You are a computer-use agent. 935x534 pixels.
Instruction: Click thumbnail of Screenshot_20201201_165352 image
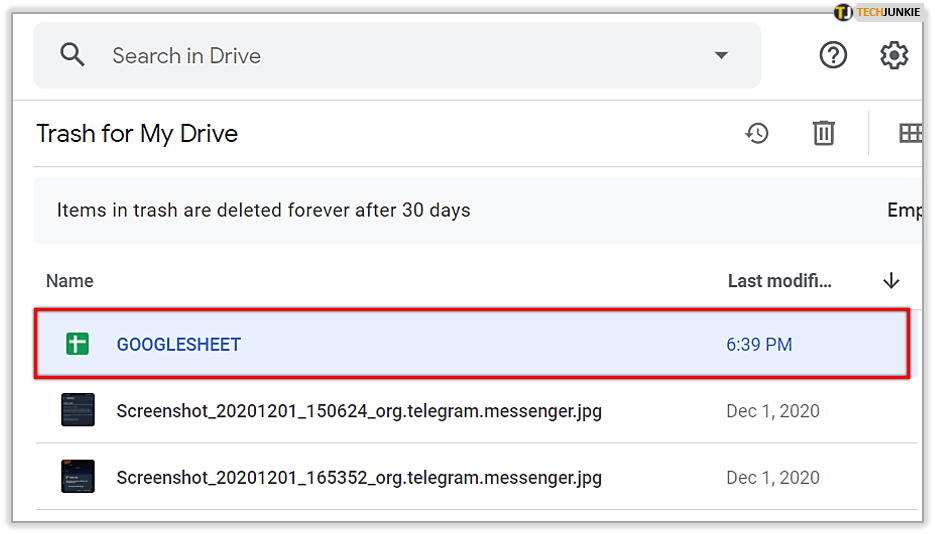click(78, 477)
